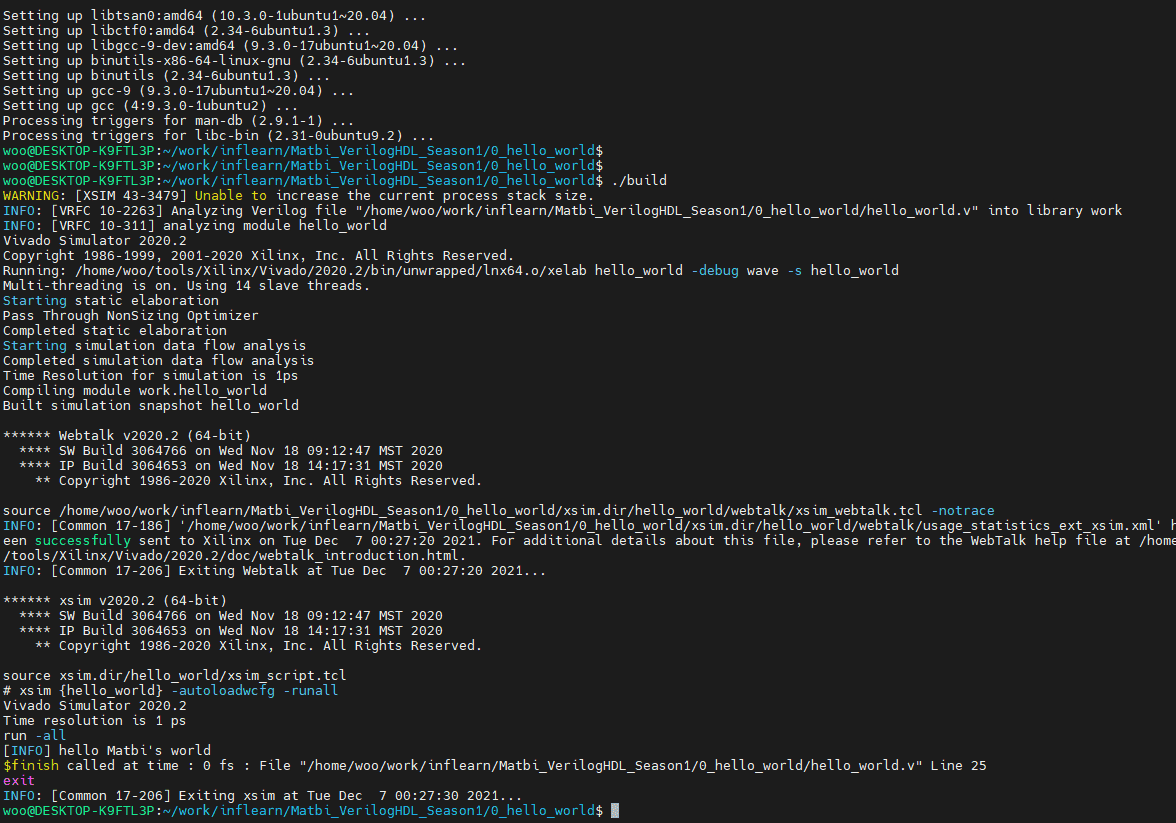Click the orange "WARNING:" label
Screen dimensions: 1176x823
pos(34,195)
